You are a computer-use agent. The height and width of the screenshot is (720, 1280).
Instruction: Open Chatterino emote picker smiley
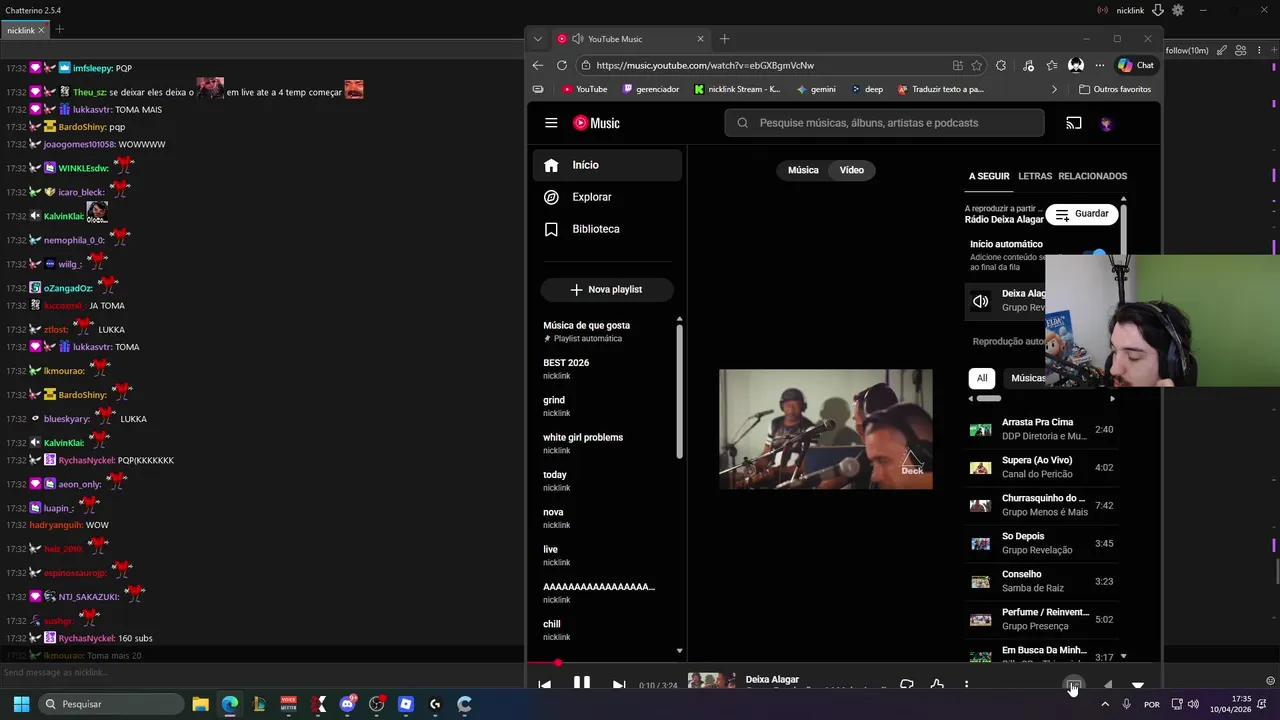pyautogui.click(x=1271, y=681)
